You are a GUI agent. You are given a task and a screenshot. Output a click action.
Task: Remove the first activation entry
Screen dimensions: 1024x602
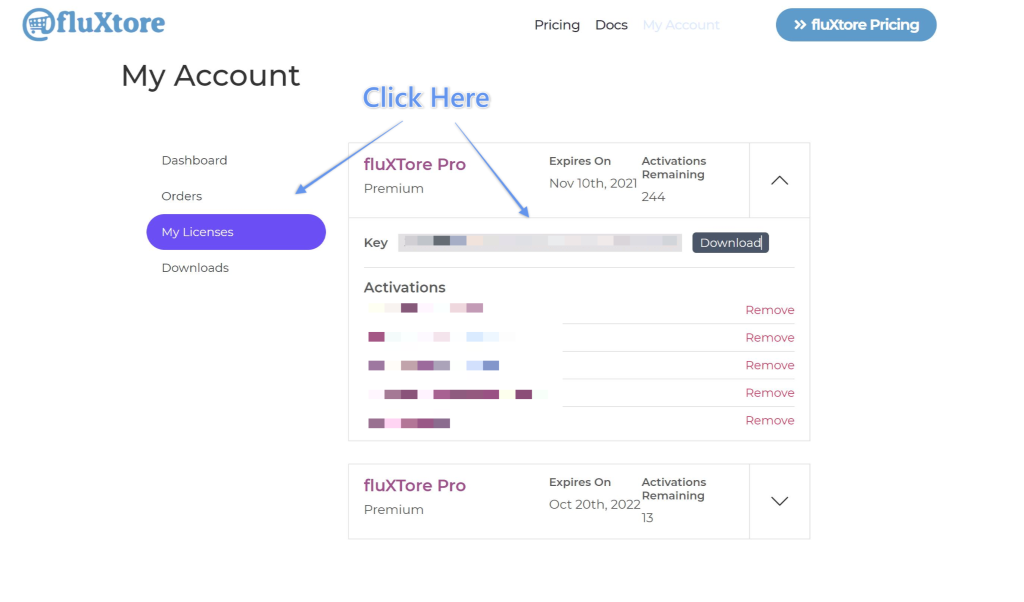(770, 310)
